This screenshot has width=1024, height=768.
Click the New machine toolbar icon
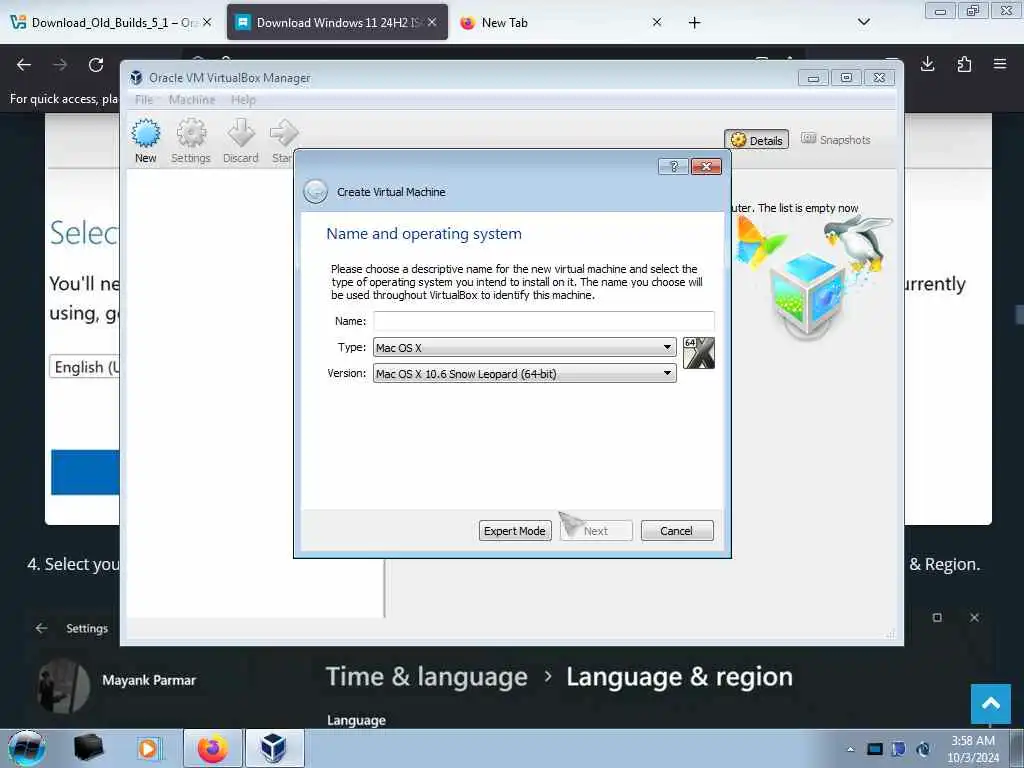click(x=146, y=140)
